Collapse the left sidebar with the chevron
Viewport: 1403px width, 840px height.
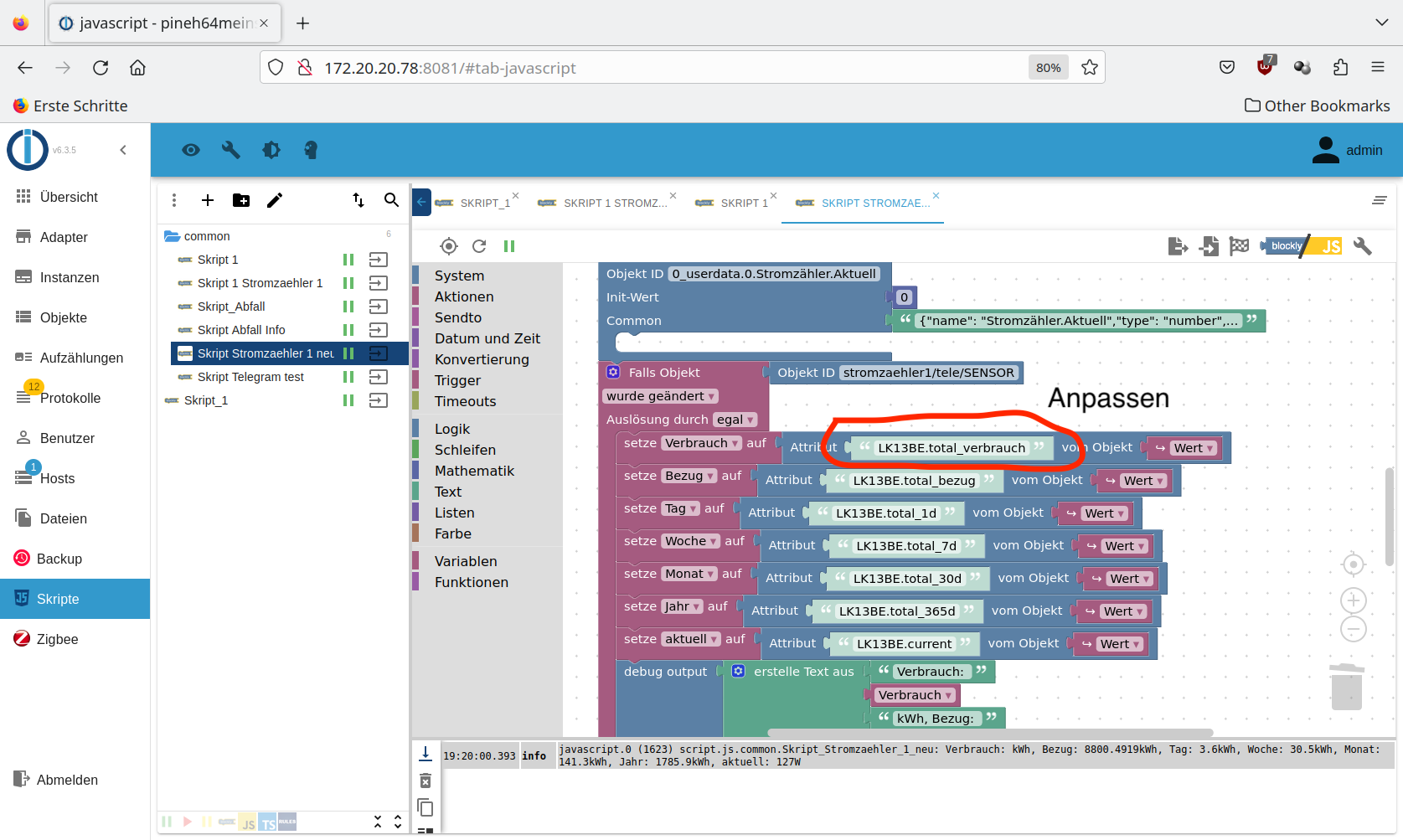point(123,150)
